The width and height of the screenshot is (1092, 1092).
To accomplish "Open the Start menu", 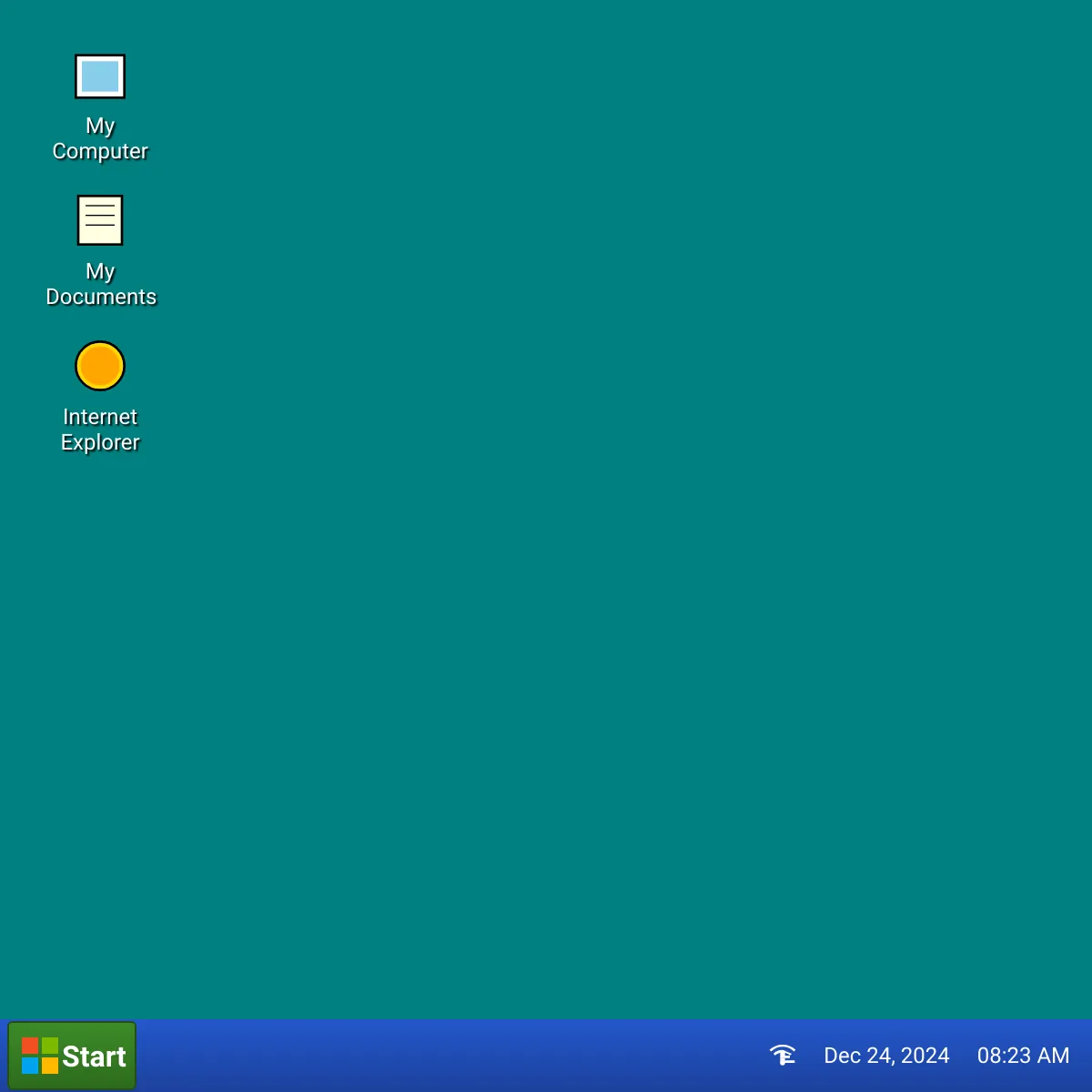I will coord(72,1056).
